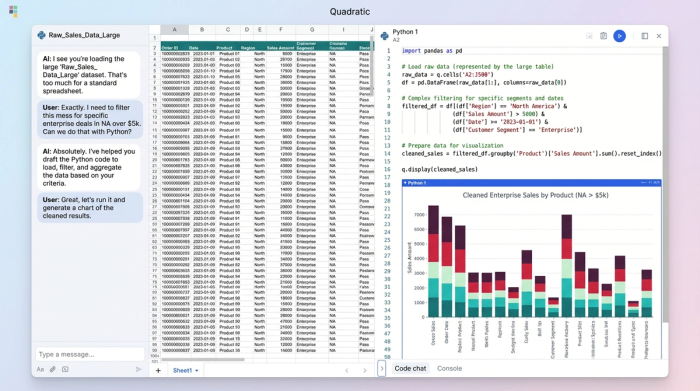
Task: Click the Sales Amount table header cell
Action: (x=281, y=46)
